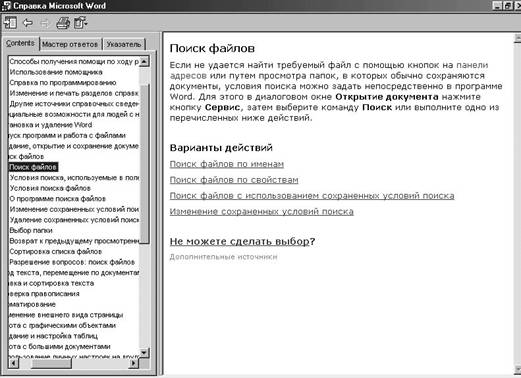Select tree item about работа с файлами
The width and height of the screenshot is (521, 378).
(x=67, y=136)
